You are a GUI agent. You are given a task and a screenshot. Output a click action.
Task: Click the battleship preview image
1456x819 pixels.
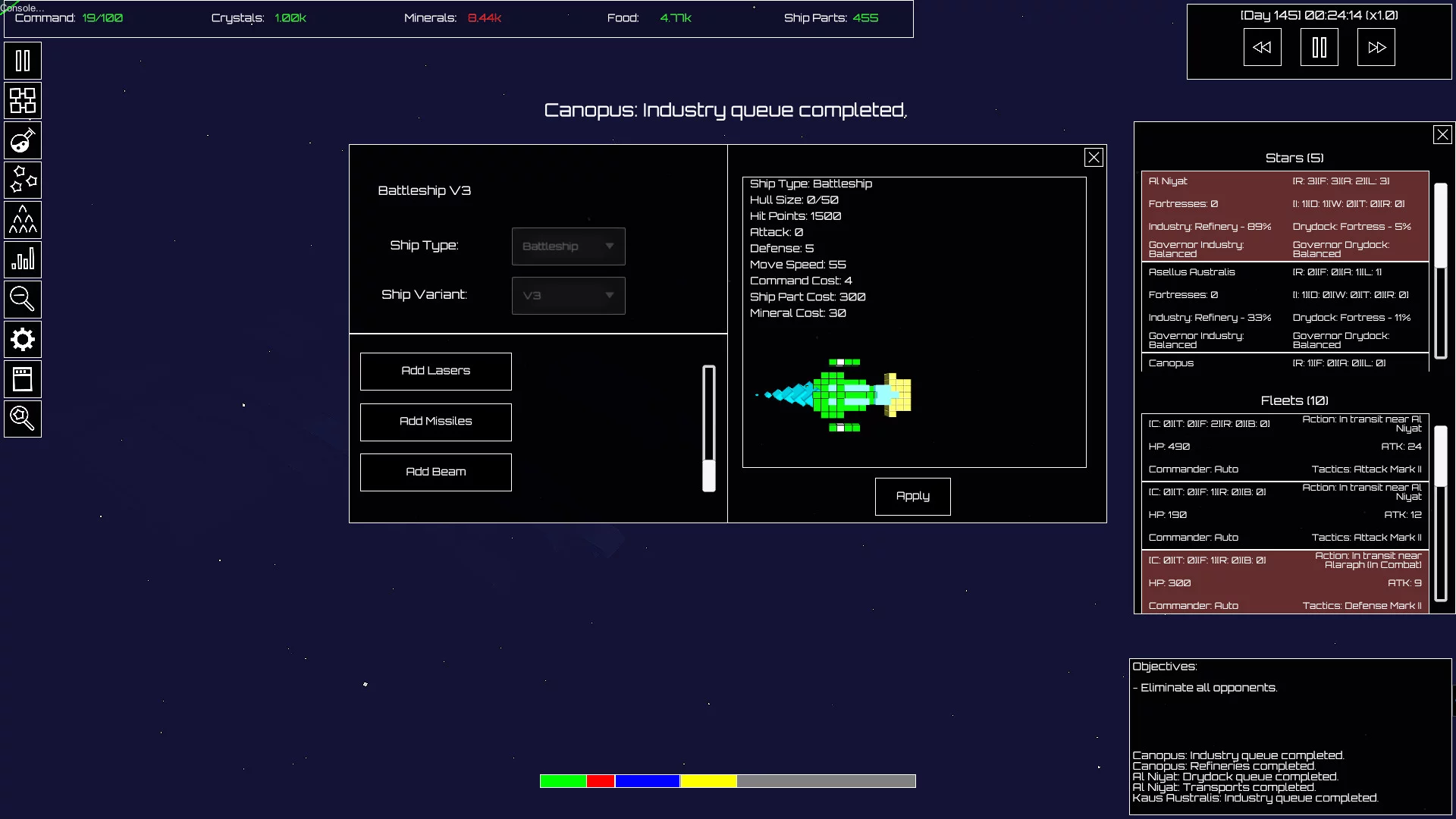834,395
